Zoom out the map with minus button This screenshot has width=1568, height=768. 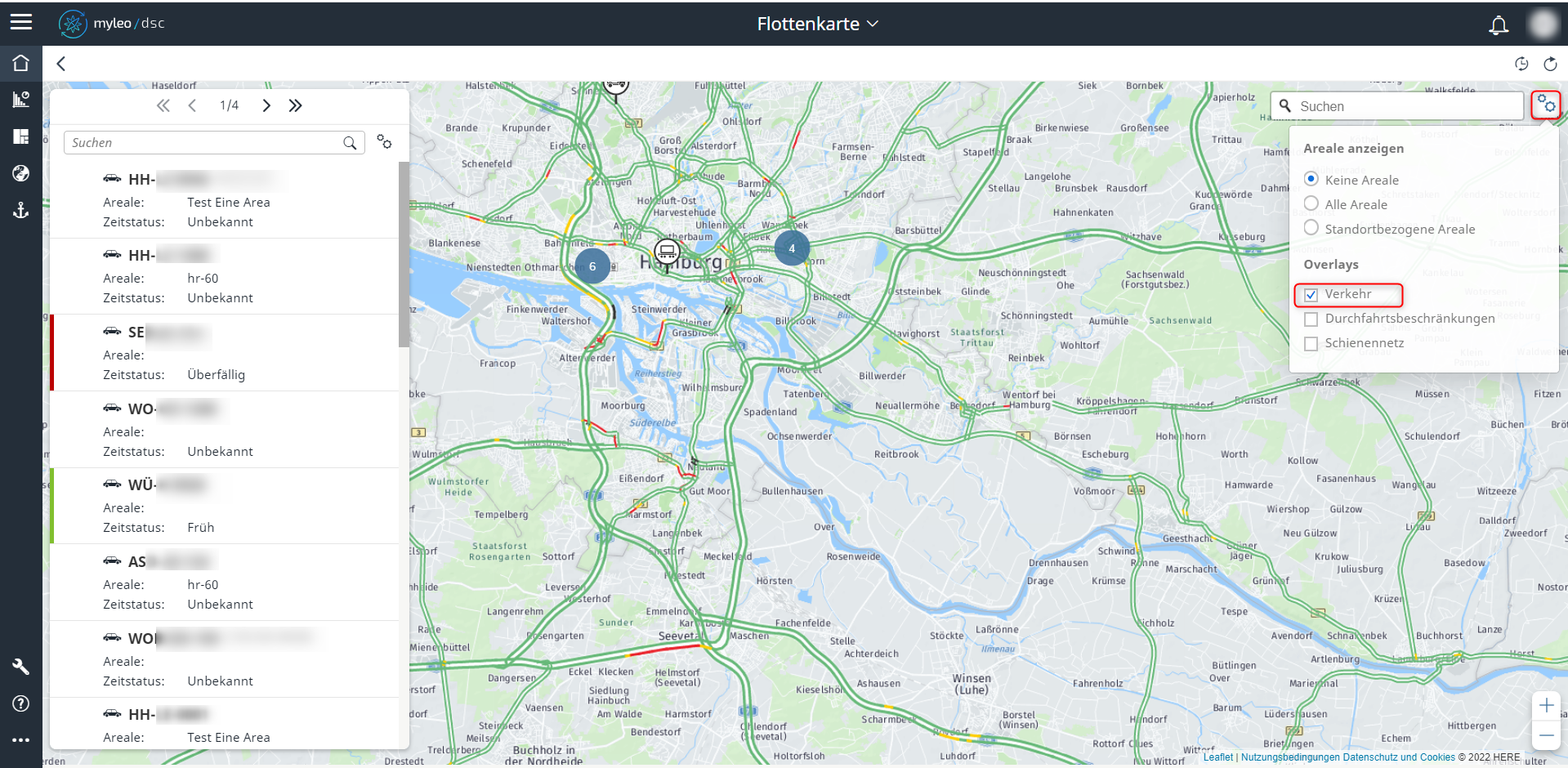pos(1546,735)
